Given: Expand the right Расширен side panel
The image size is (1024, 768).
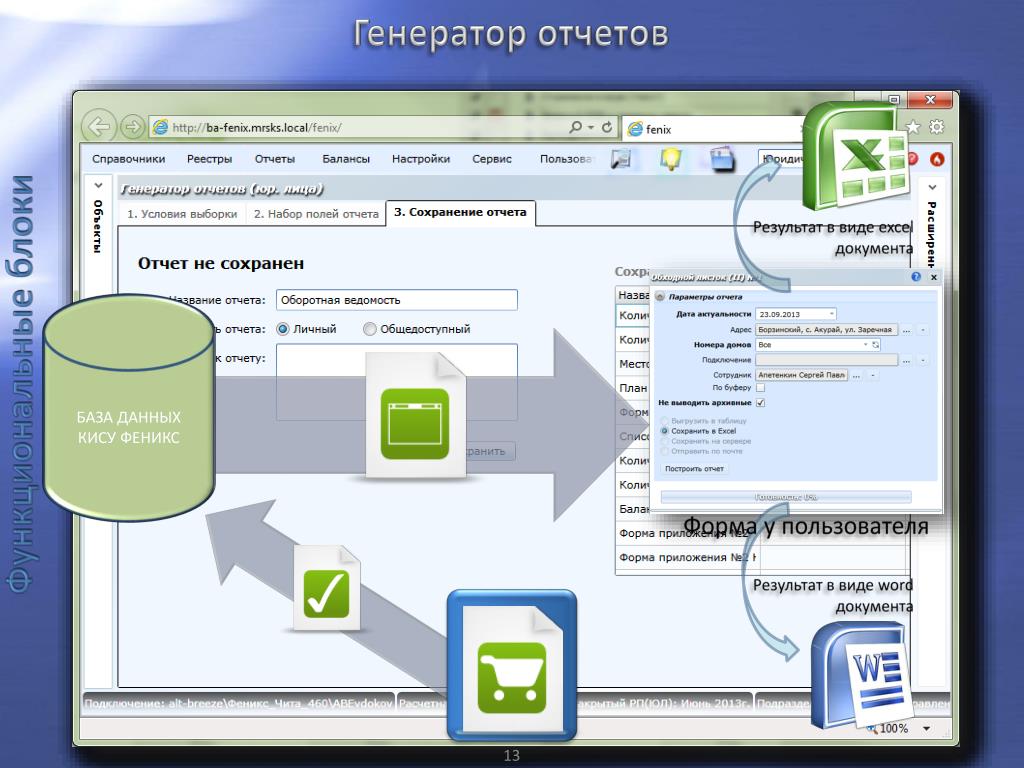Looking at the screenshot, I should (932, 187).
